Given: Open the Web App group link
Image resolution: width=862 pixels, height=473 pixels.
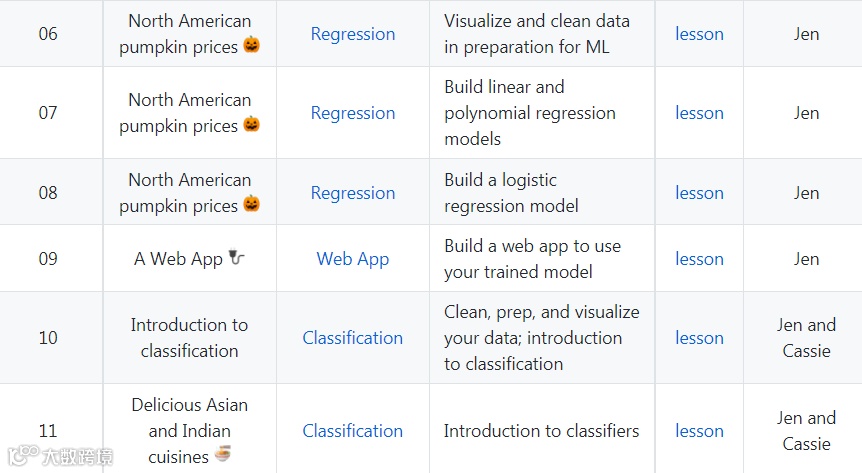Looking at the screenshot, I should pos(353,259).
